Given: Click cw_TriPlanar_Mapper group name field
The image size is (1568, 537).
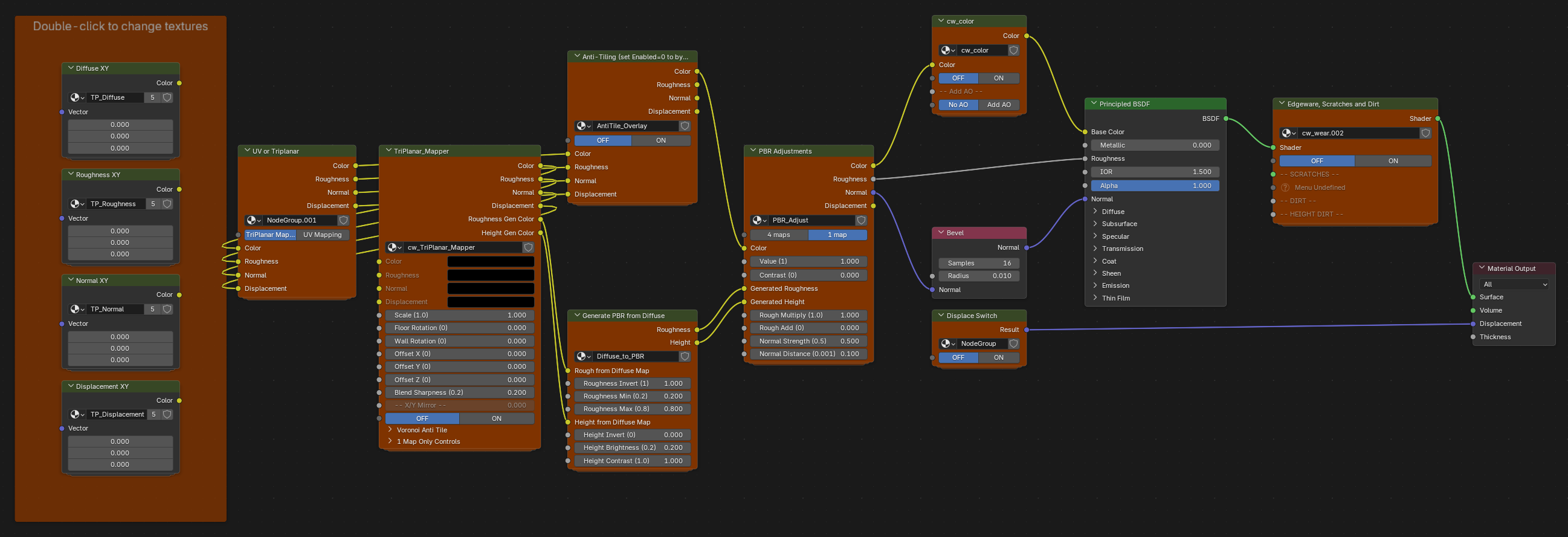Looking at the screenshot, I should (x=463, y=247).
